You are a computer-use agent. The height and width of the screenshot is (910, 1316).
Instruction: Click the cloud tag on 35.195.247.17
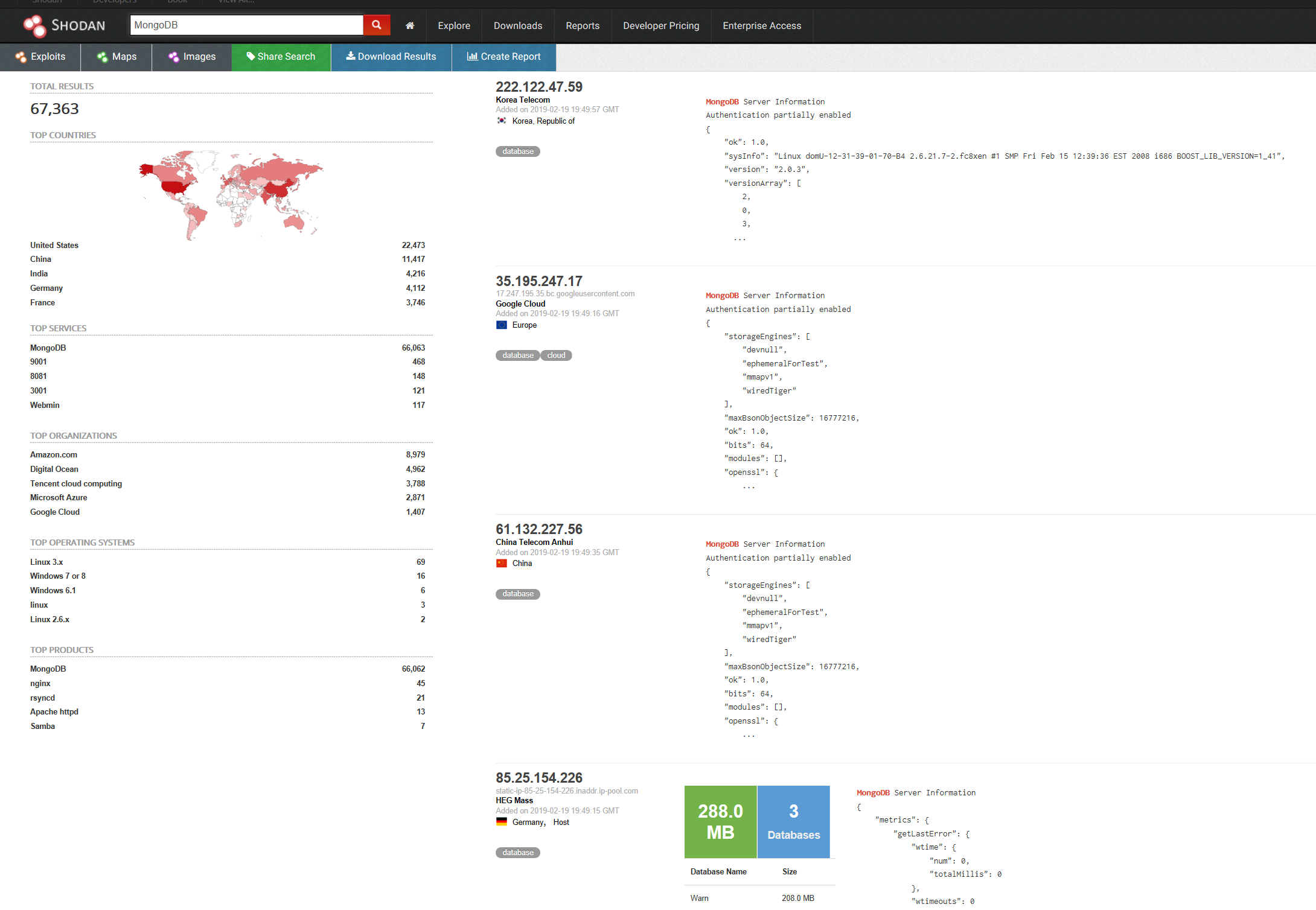pyautogui.click(x=556, y=355)
